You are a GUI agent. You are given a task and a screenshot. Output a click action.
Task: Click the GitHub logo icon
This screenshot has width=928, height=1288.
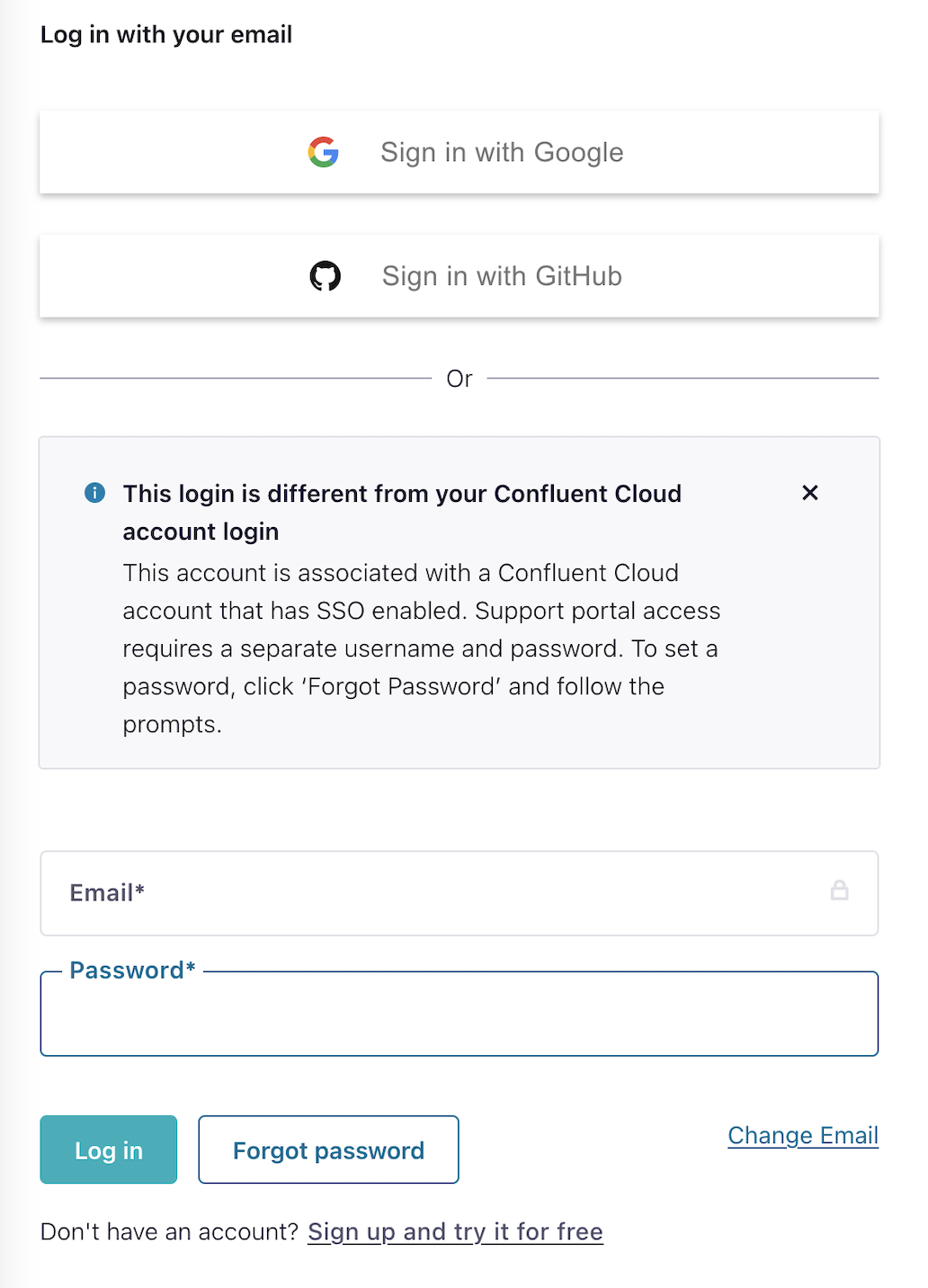325,276
